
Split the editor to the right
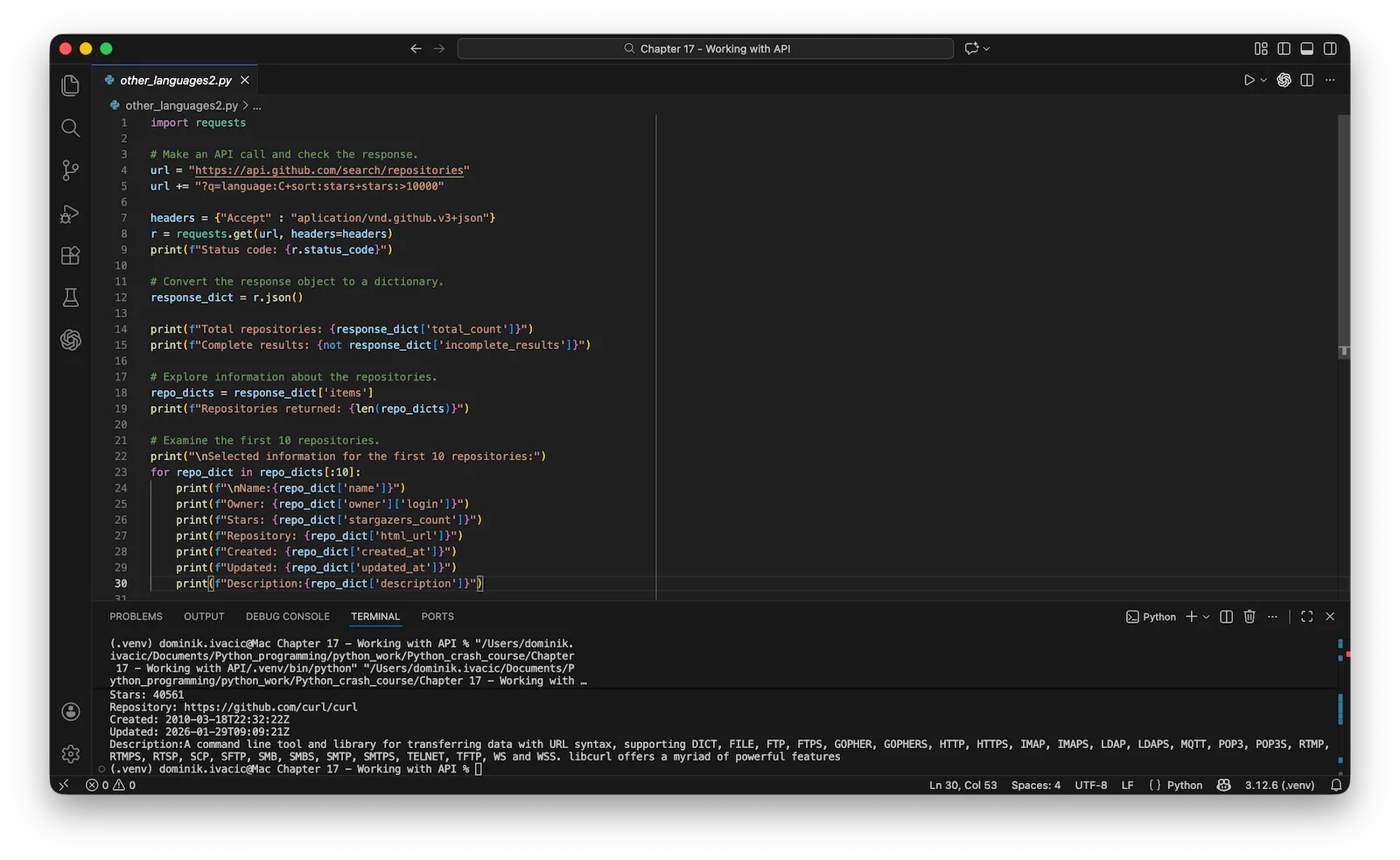pos(1307,80)
